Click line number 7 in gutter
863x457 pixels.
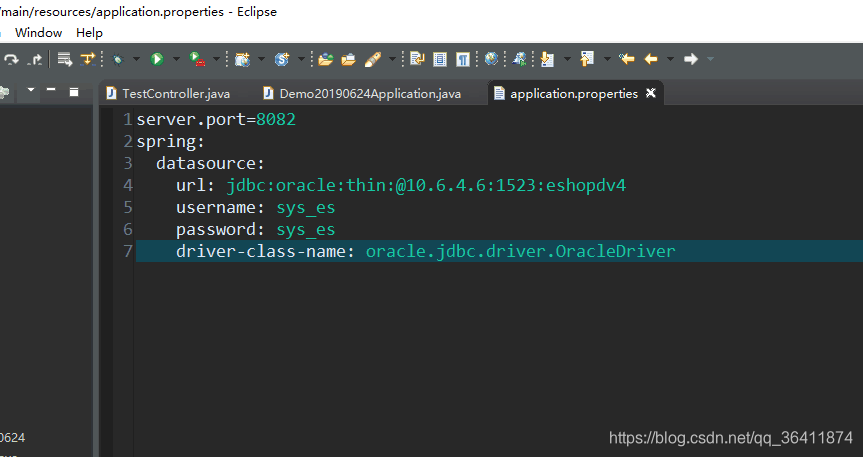(128, 252)
